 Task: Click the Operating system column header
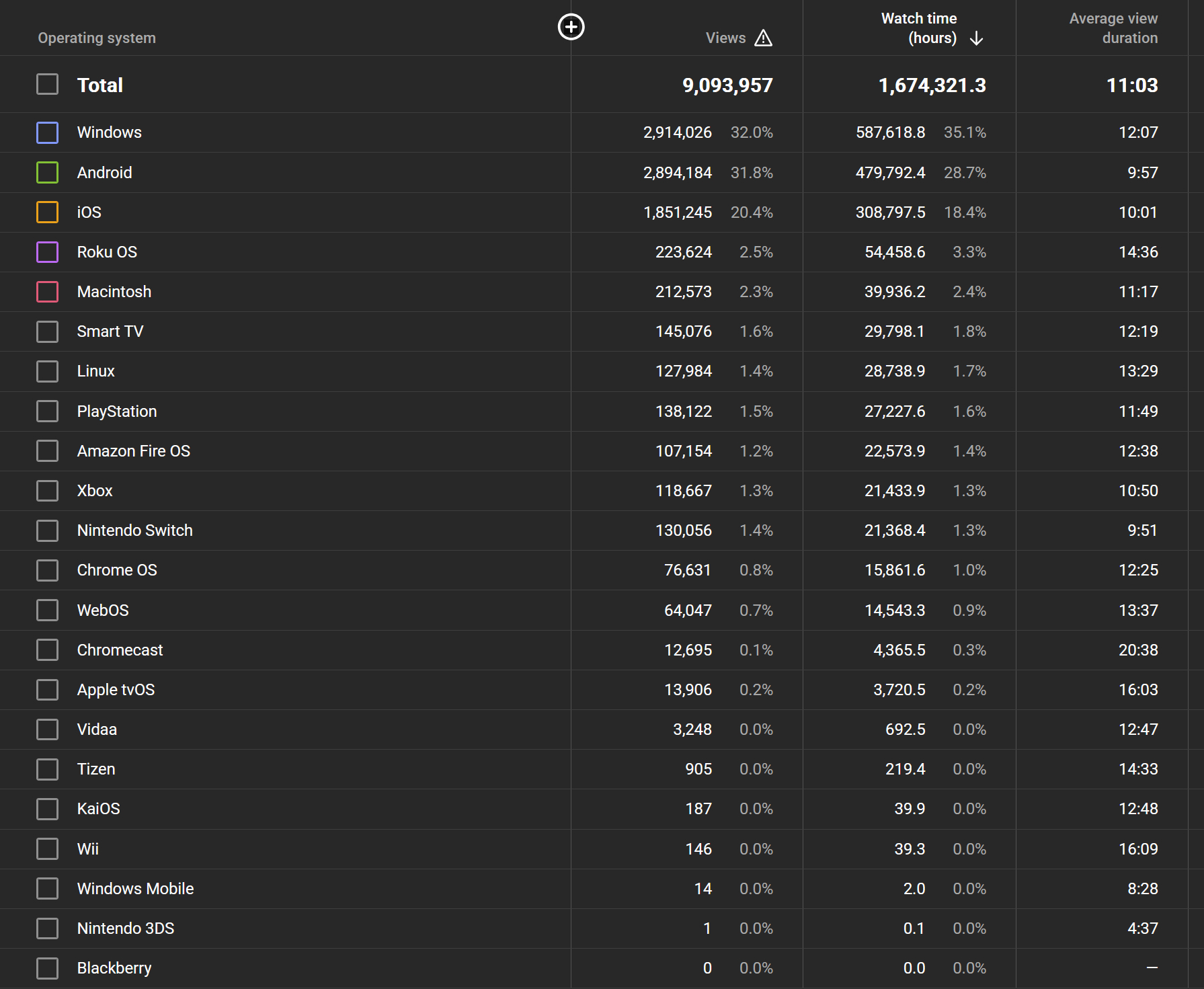pos(97,38)
